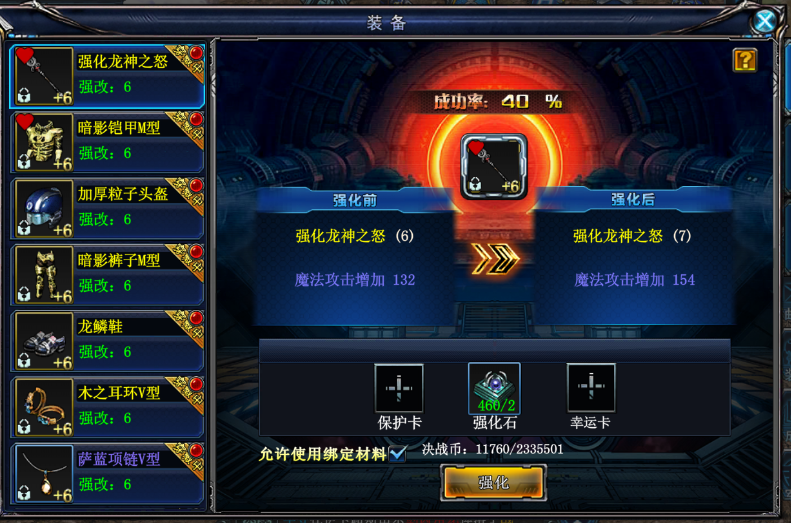Image resolution: width=791 pixels, height=523 pixels.
Task: Close the 装备 window with X button
Action: pyautogui.click(x=764, y=21)
